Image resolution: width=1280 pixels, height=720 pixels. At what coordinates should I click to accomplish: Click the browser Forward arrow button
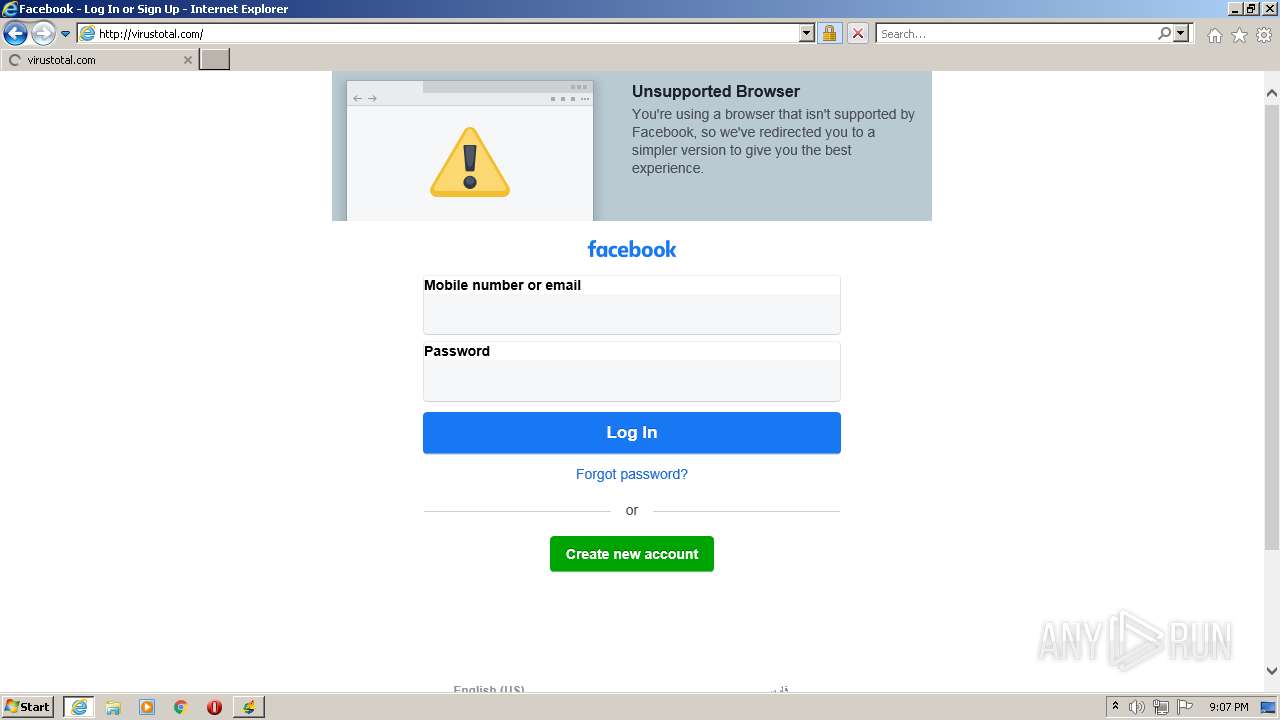coord(43,34)
